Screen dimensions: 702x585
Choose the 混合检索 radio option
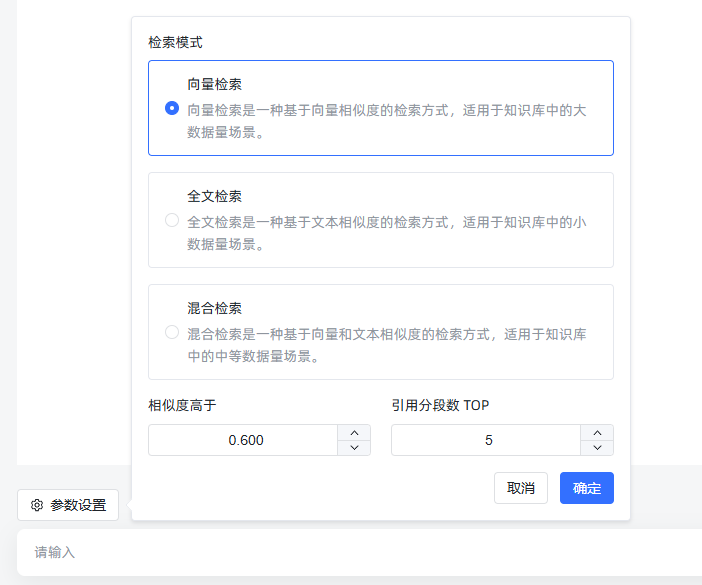172,332
